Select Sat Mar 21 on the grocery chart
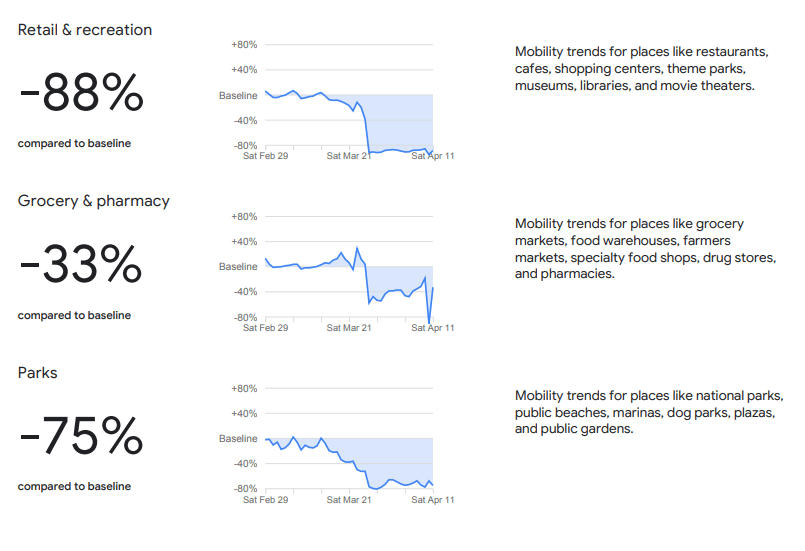 pos(349,328)
